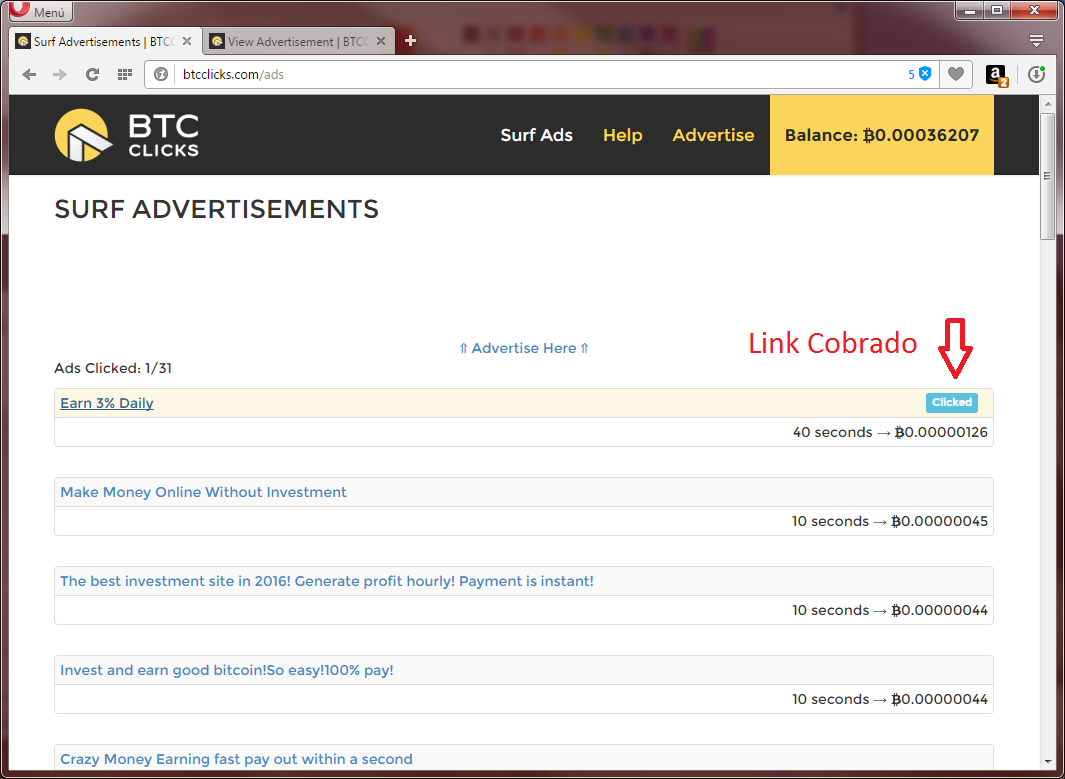Expand the tab menu dropdown

coord(1036,41)
